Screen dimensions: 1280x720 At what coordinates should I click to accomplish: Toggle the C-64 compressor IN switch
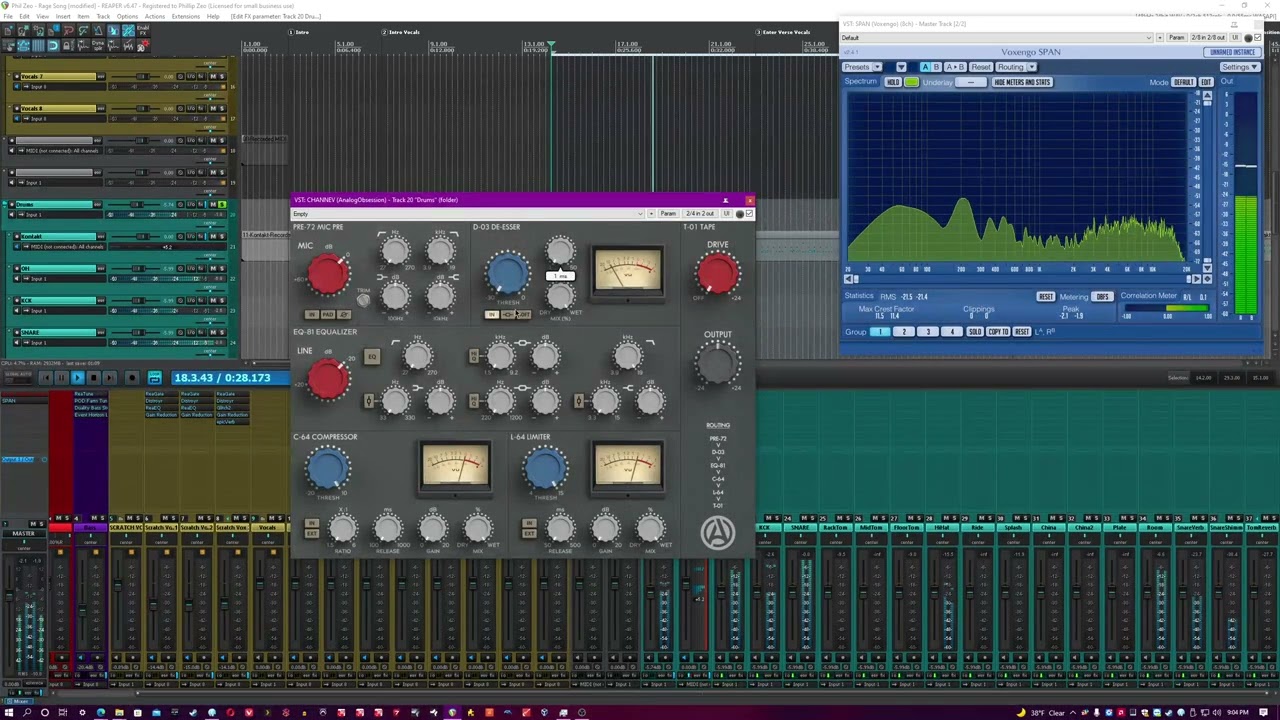tap(312, 523)
